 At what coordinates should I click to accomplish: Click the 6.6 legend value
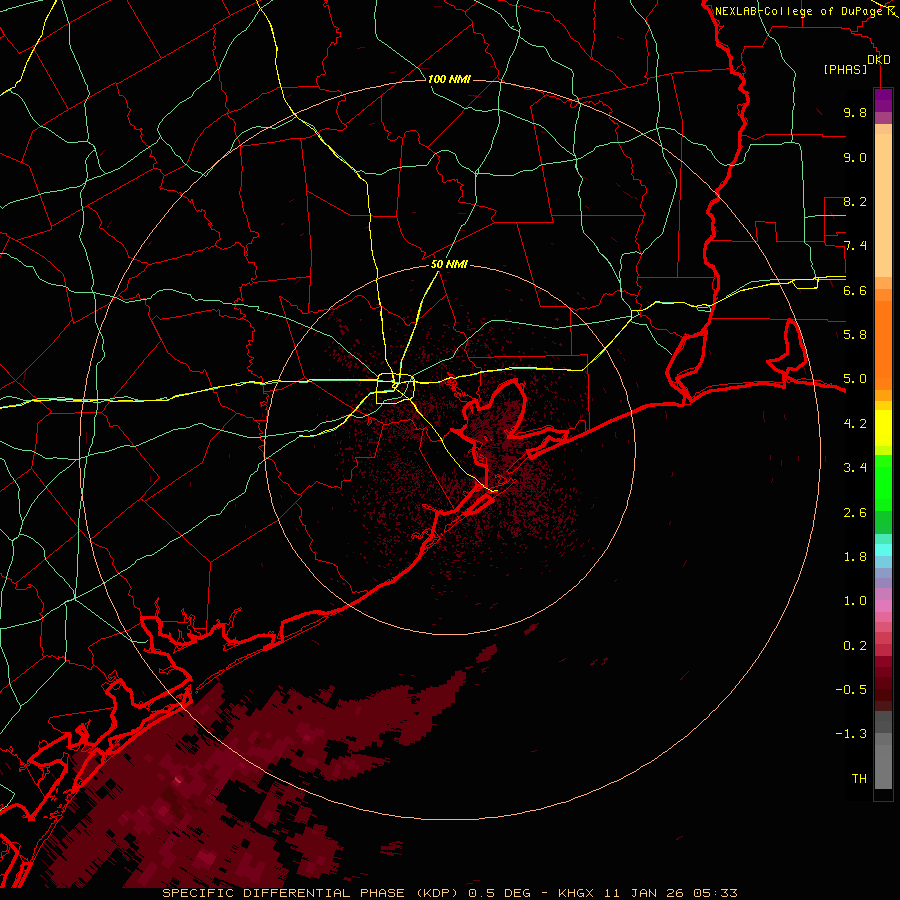[855, 291]
